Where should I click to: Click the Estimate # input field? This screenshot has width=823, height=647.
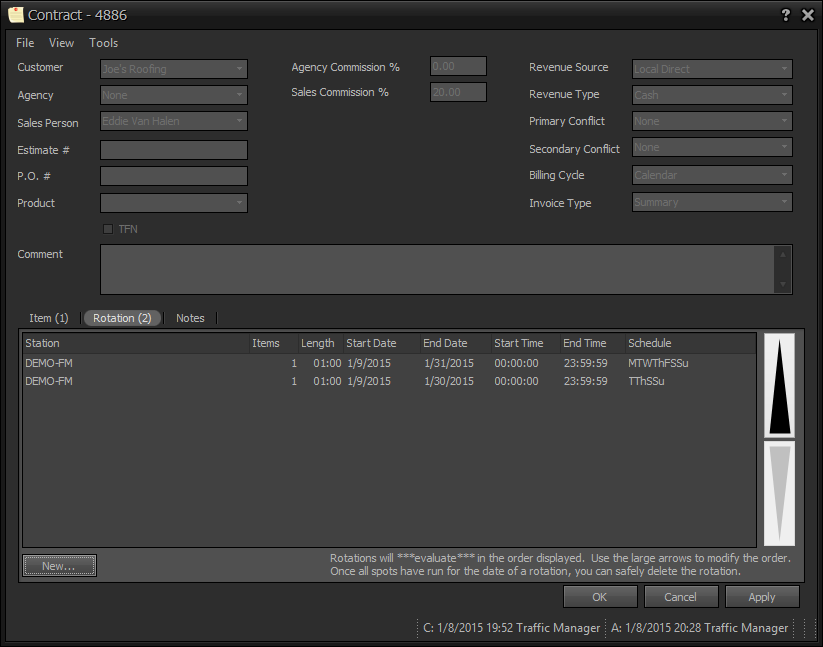pos(174,150)
